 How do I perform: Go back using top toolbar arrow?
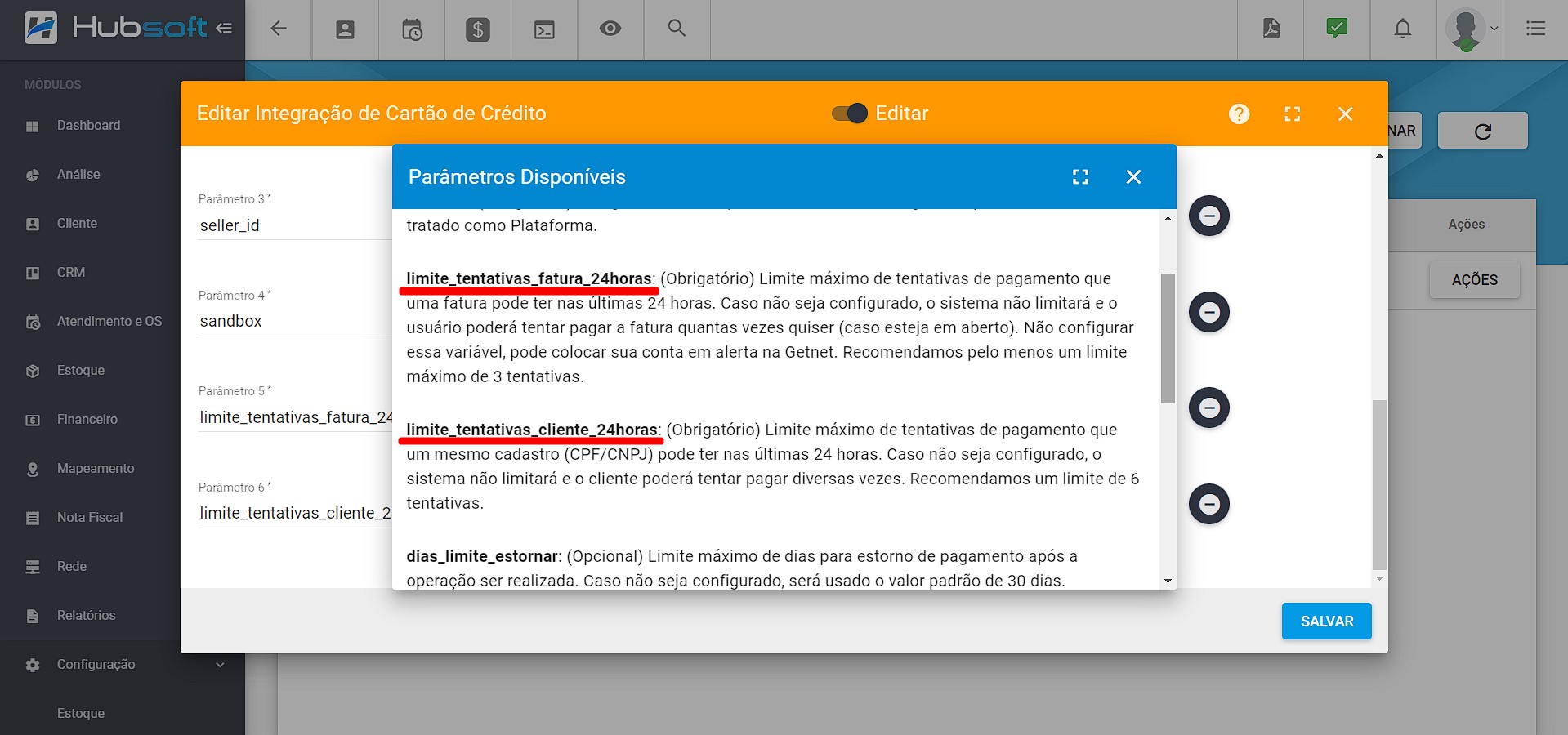tap(279, 29)
